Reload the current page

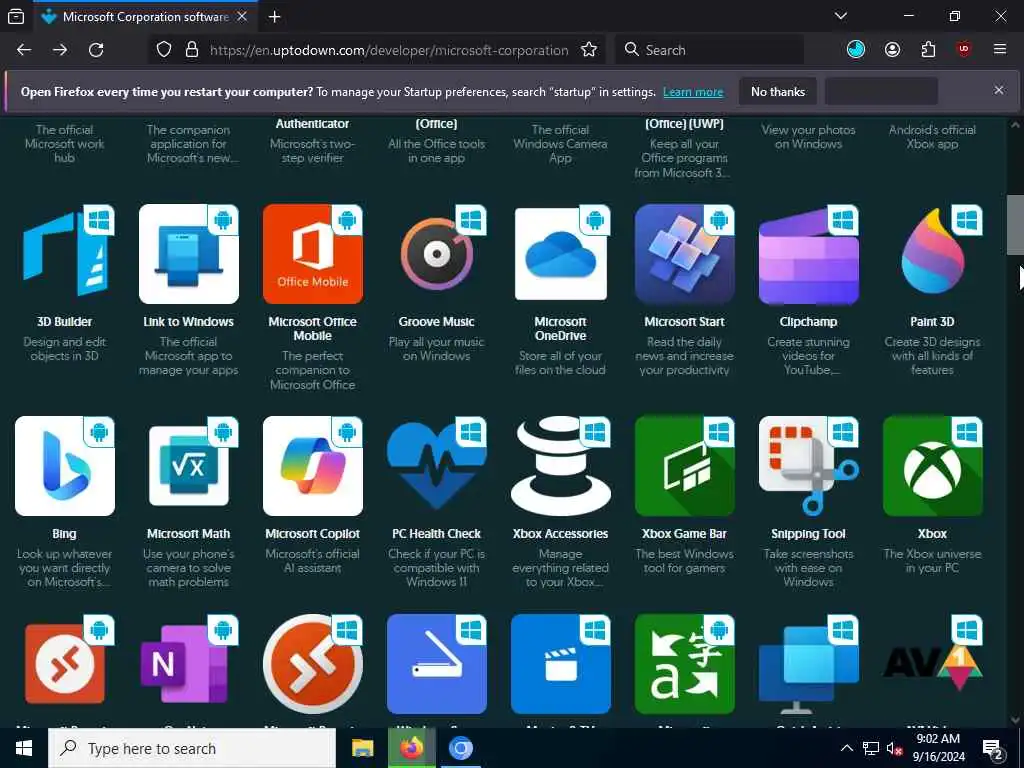tap(96, 50)
